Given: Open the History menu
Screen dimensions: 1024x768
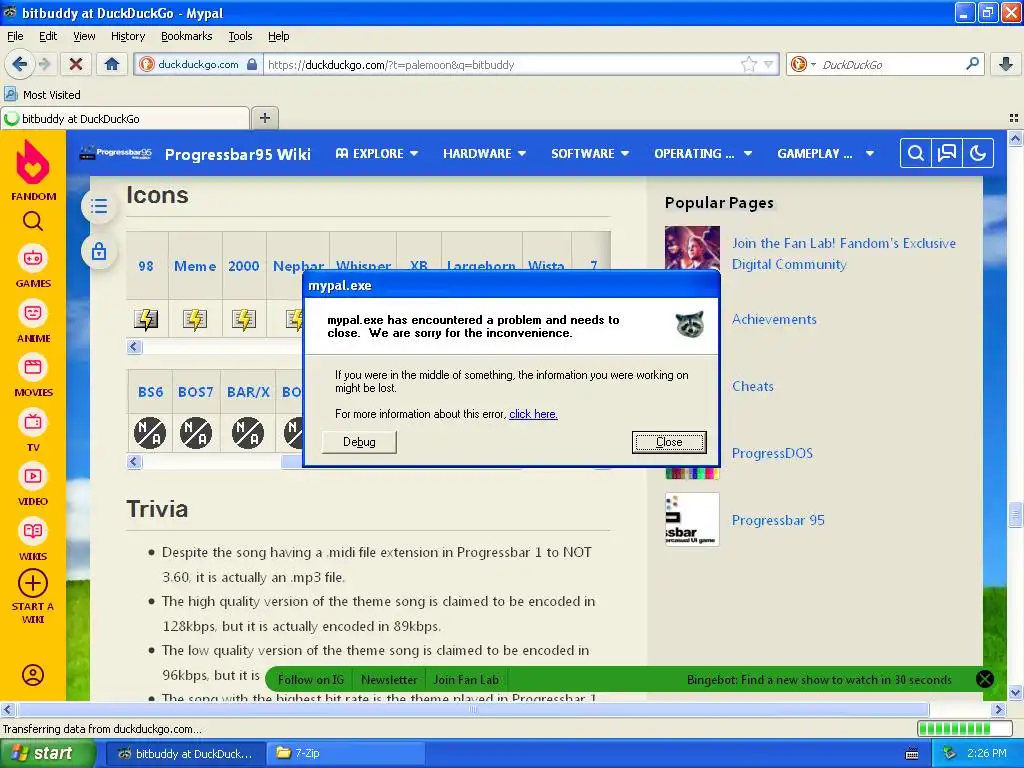Looking at the screenshot, I should 127,36.
